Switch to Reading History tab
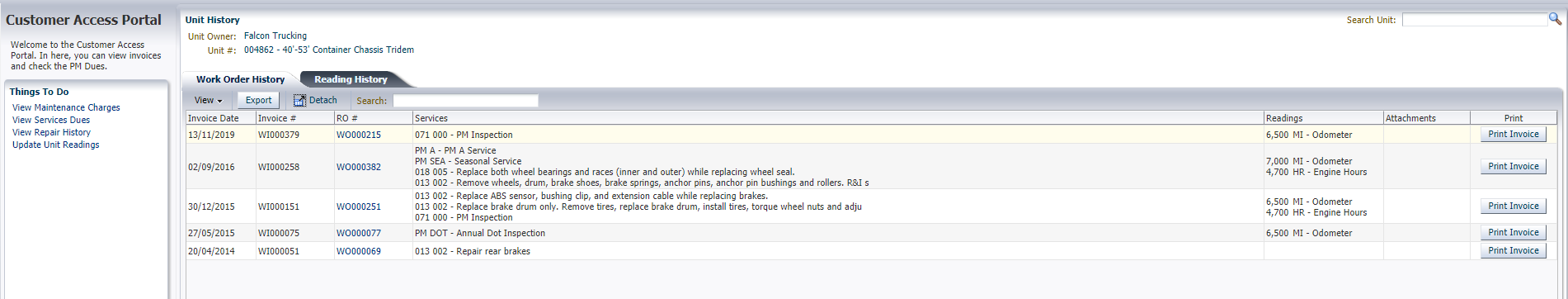The height and width of the screenshot is (299, 1568). [x=351, y=79]
